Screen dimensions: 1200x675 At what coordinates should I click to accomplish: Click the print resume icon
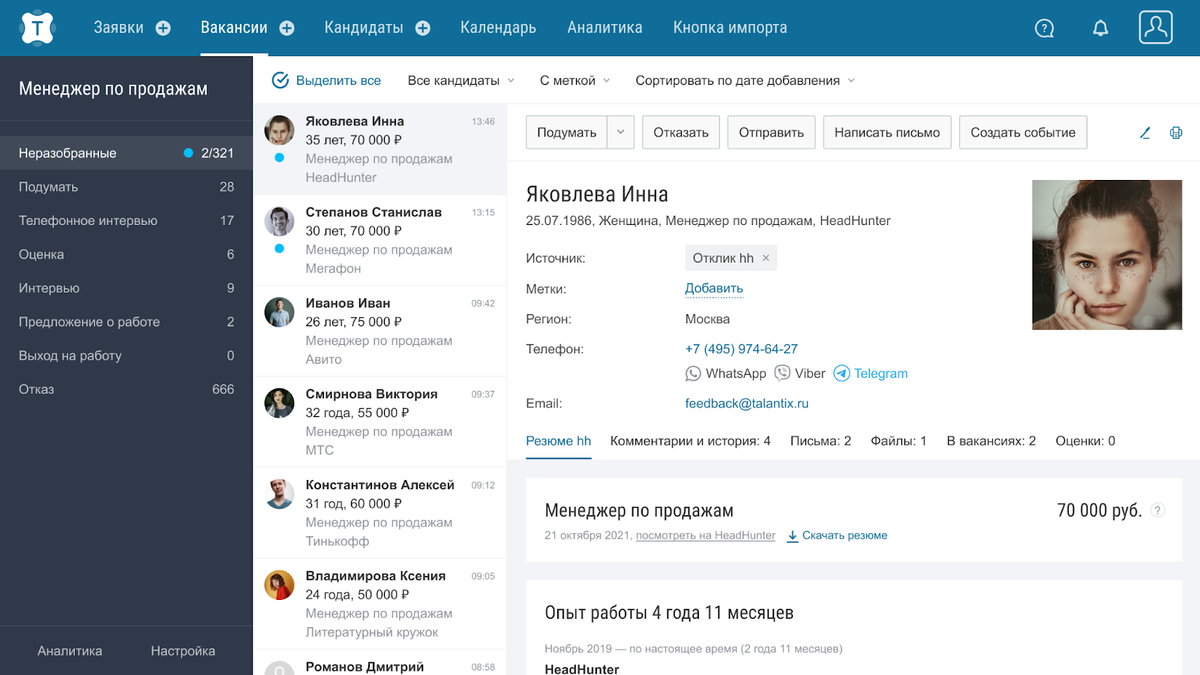(1176, 131)
